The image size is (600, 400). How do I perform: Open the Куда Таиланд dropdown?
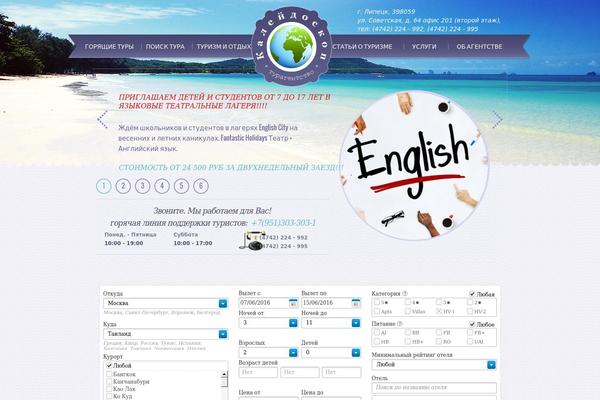pos(166,334)
